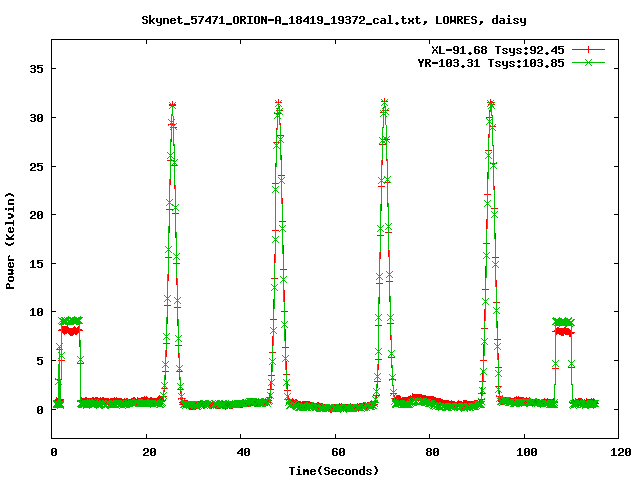Viewport: 640px width, 480px height.
Task: Click the y-axis tick label 10
Action: point(36,312)
